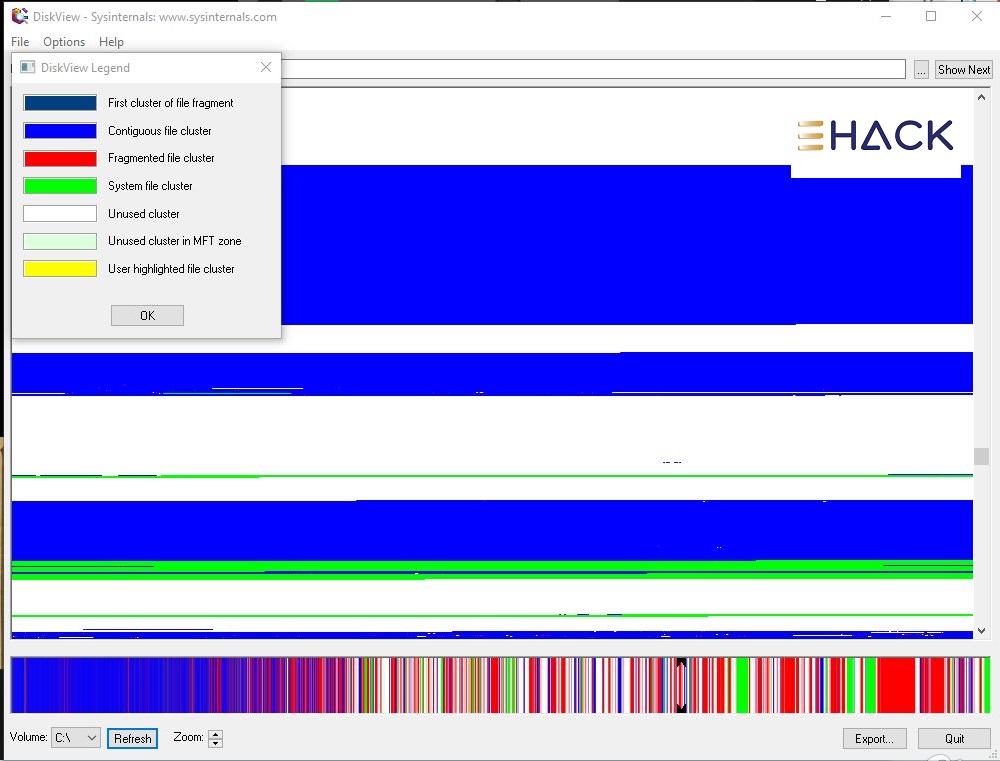Click the 'User highlighted file cluster' label
The width and height of the screenshot is (1000, 761).
(171, 269)
